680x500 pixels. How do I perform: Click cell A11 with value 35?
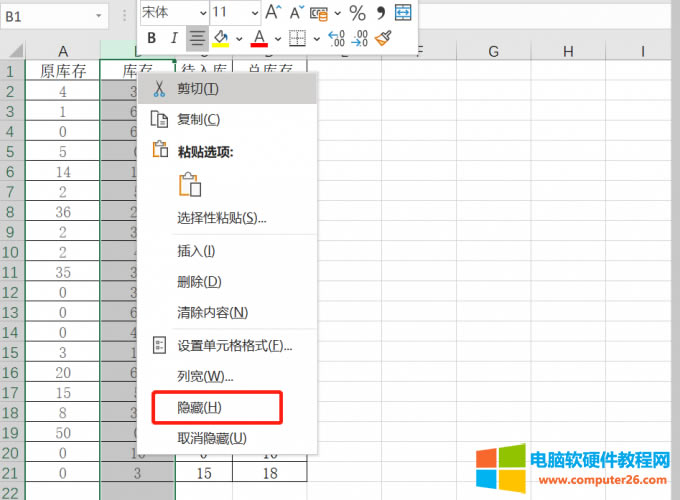(63, 272)
